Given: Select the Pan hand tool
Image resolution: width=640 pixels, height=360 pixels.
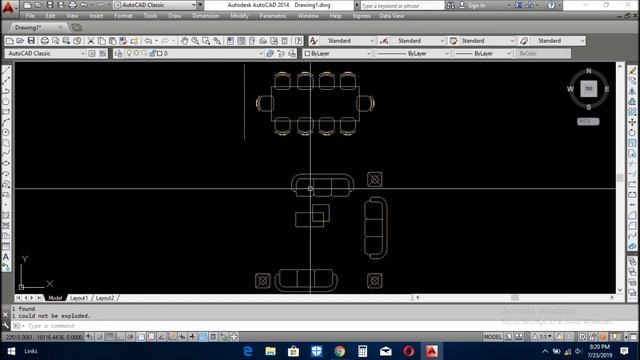Looking at the screenshot, I should point(184,41).
